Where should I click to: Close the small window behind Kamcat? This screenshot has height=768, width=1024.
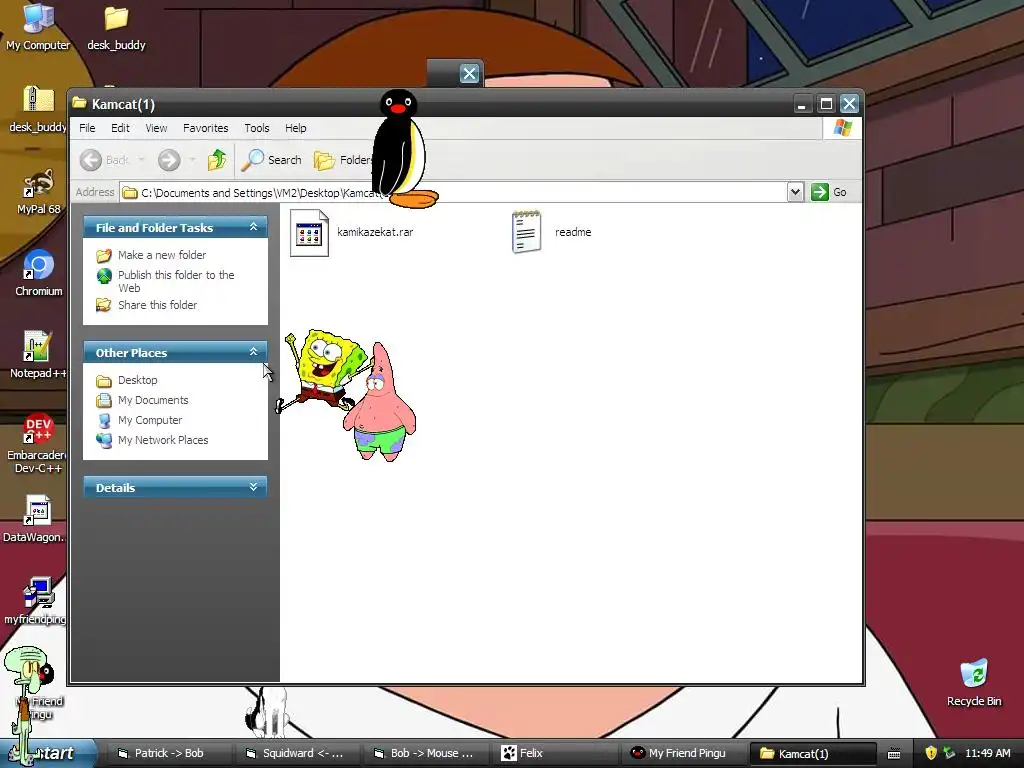point(469,73)
